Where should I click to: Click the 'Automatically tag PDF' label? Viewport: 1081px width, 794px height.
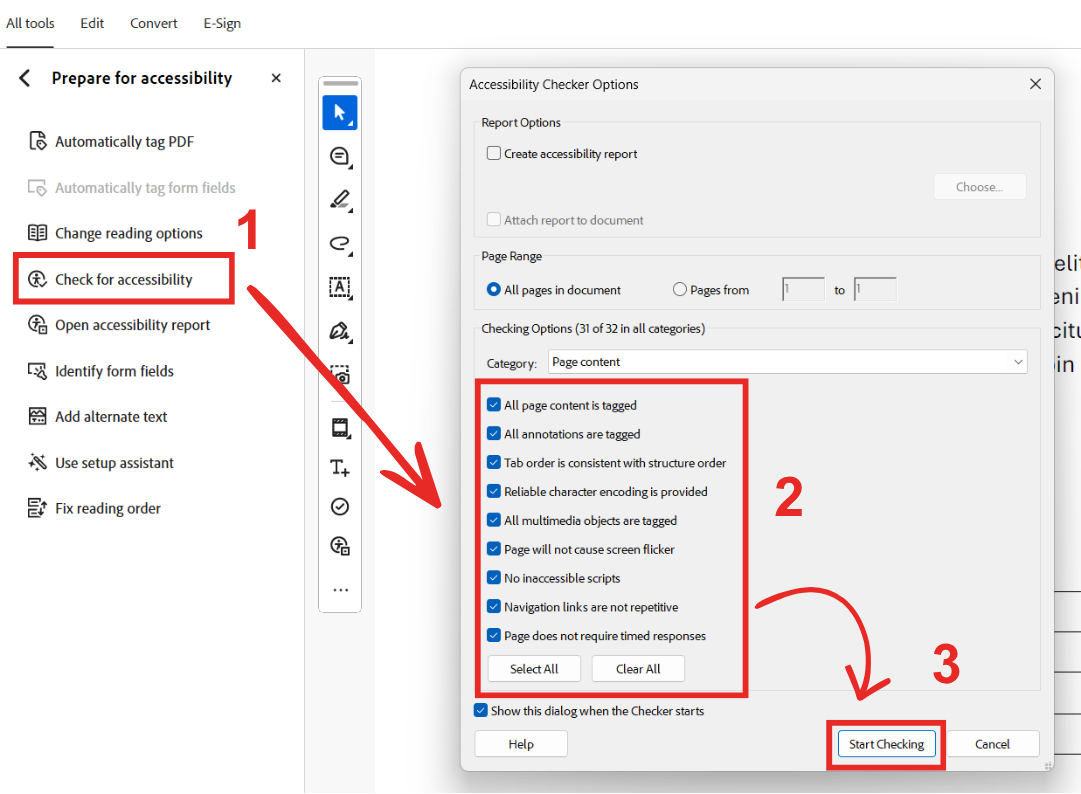(125, 142)
